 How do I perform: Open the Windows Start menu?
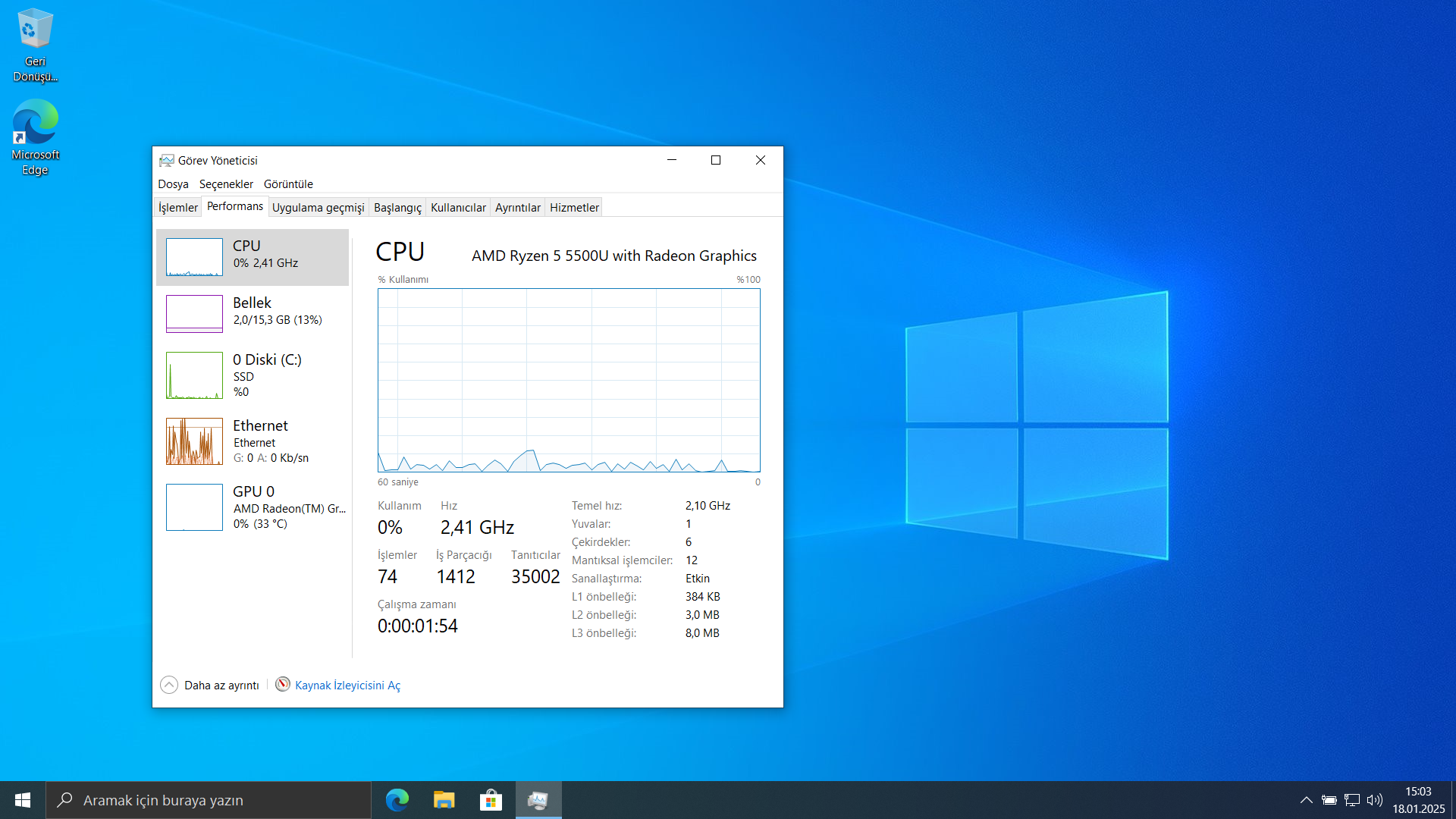(x=23, y=800)
